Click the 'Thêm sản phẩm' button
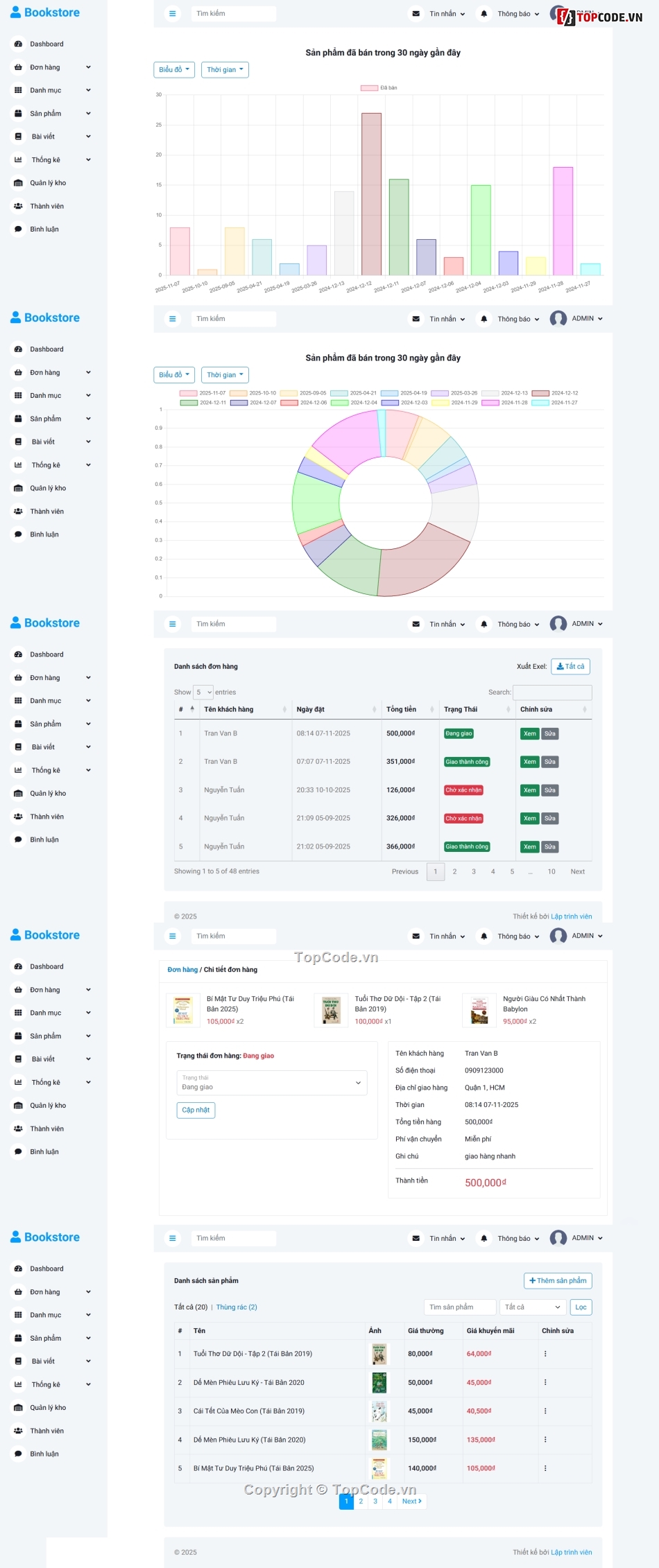Viewport: 659px width, 1568px height. pos(557,1280)
